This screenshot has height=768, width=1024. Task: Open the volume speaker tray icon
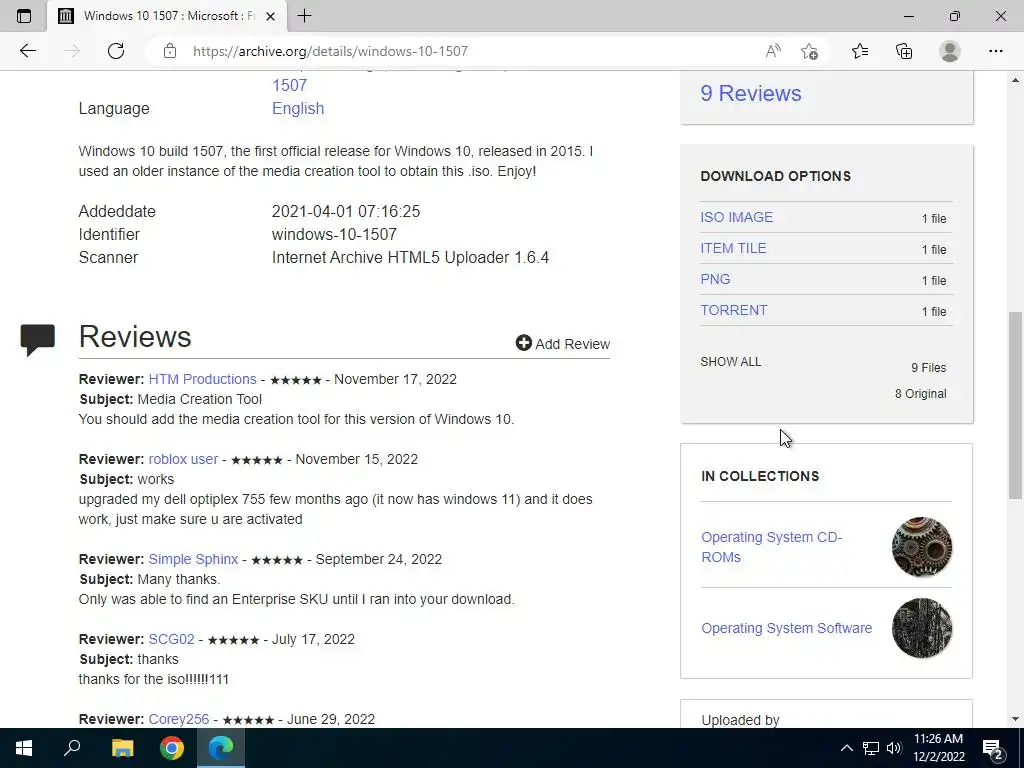(x=894, y=748)
